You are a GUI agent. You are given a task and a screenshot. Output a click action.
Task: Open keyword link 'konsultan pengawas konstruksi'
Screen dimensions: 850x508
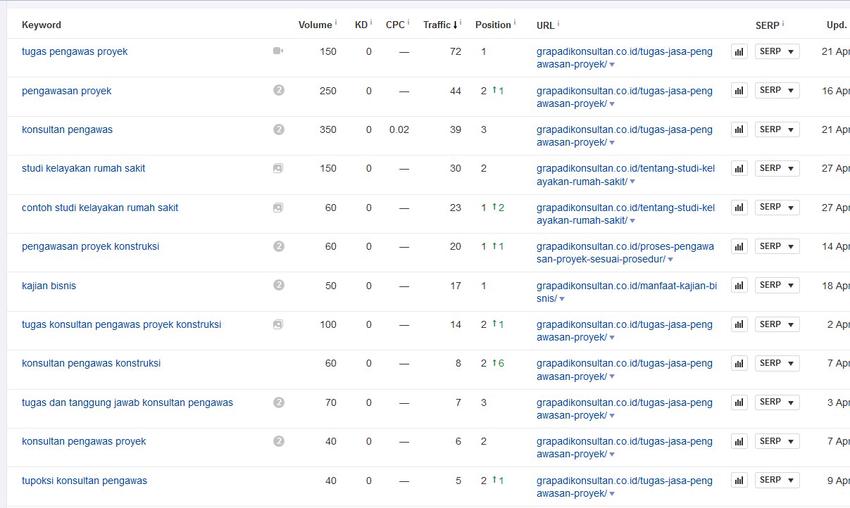point(91,363)
